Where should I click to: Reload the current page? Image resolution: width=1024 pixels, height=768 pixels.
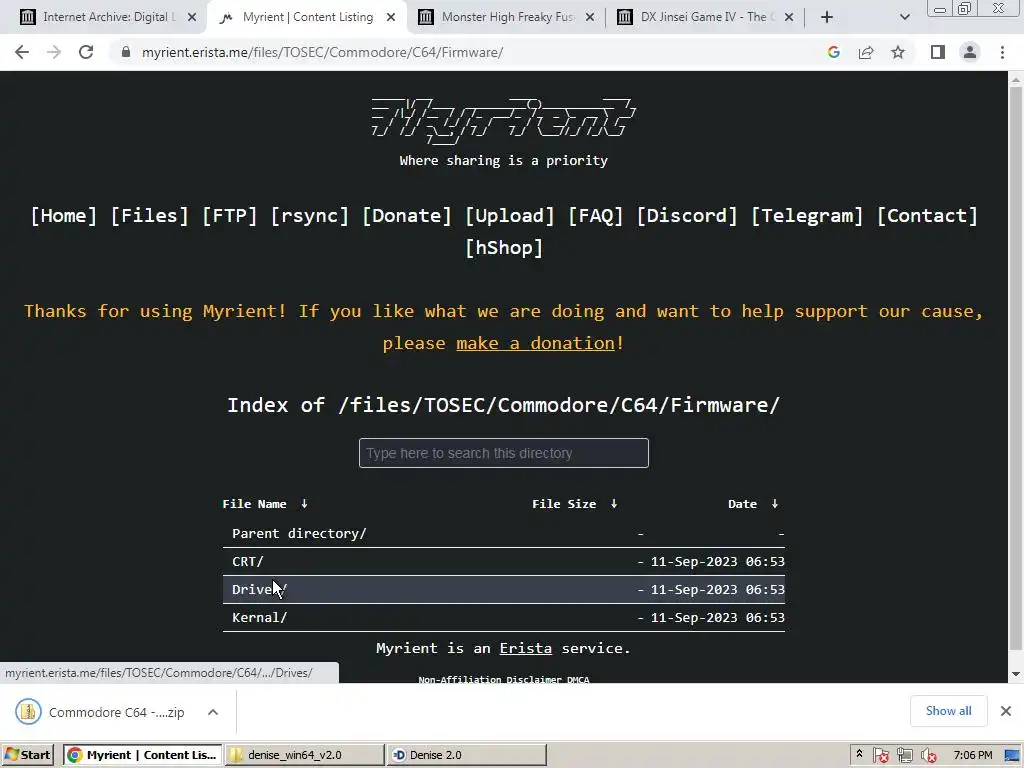pos(86,52)
